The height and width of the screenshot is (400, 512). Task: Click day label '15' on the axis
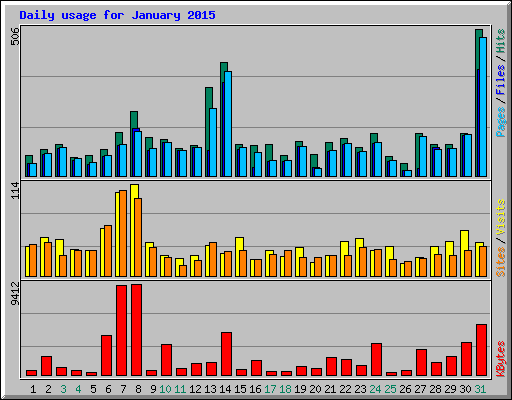[x=240, y=389]
